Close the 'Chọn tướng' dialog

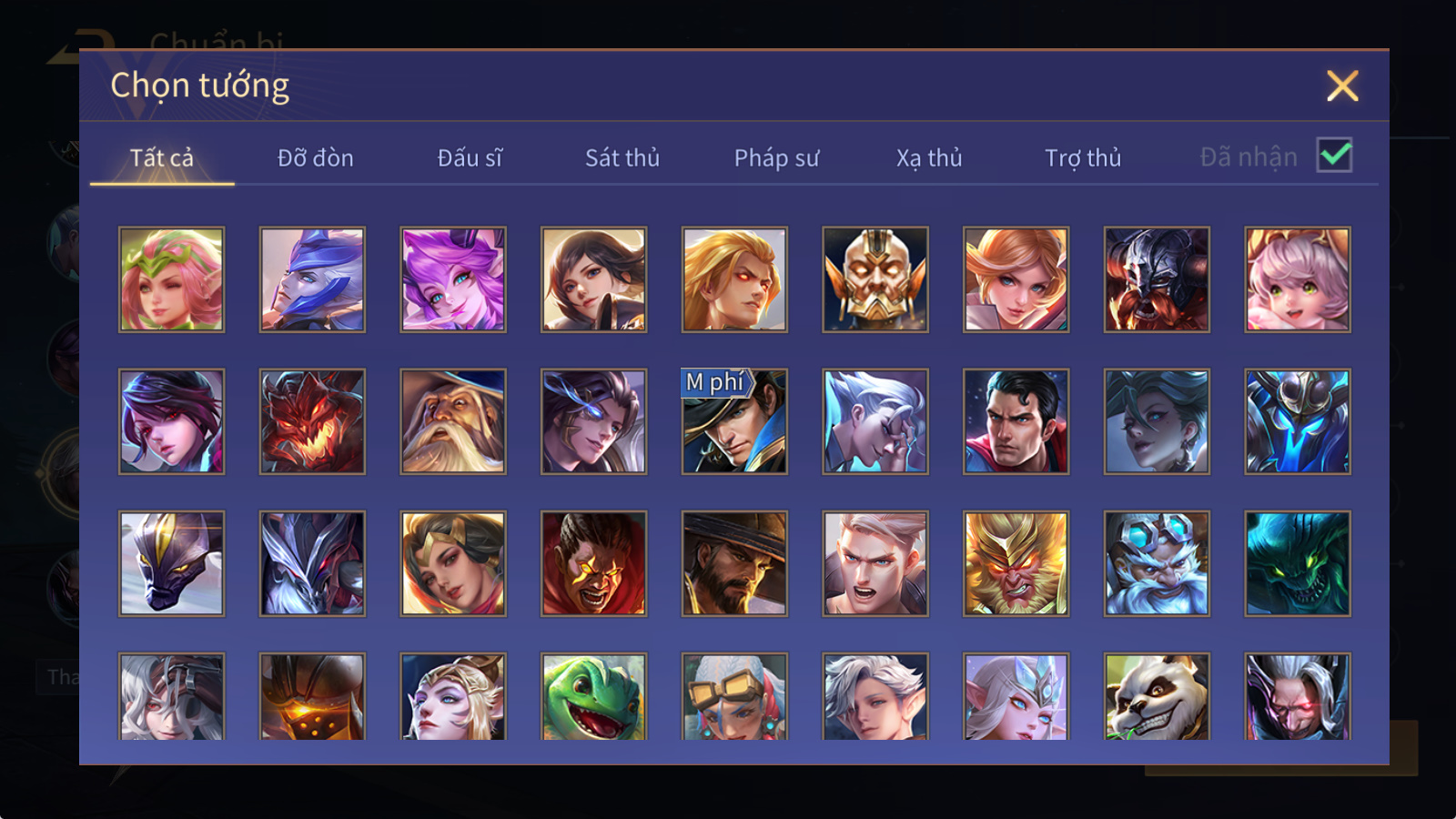click(x=1342, y=86)
